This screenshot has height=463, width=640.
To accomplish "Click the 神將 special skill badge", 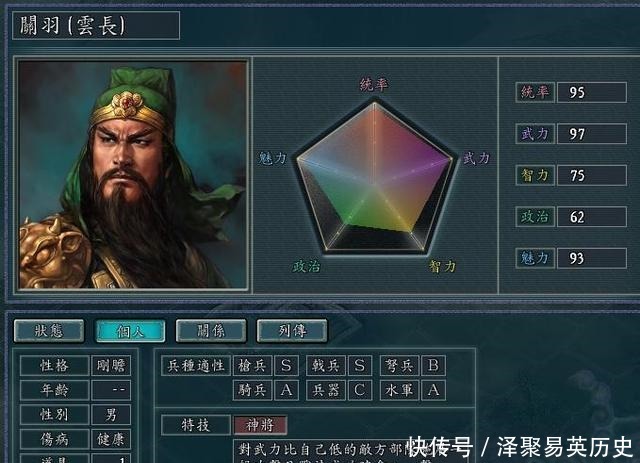I will pyautogui.click(x=260, y=425).
